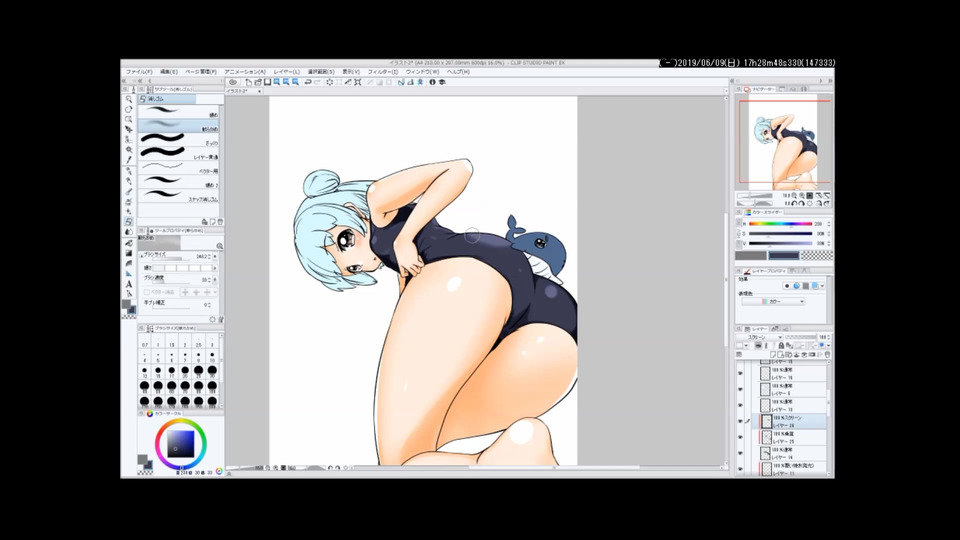This screenshot has height=540, width=960.
Task: Hide layer レイヤー 13 via eye icon
Action: [740, 405]
